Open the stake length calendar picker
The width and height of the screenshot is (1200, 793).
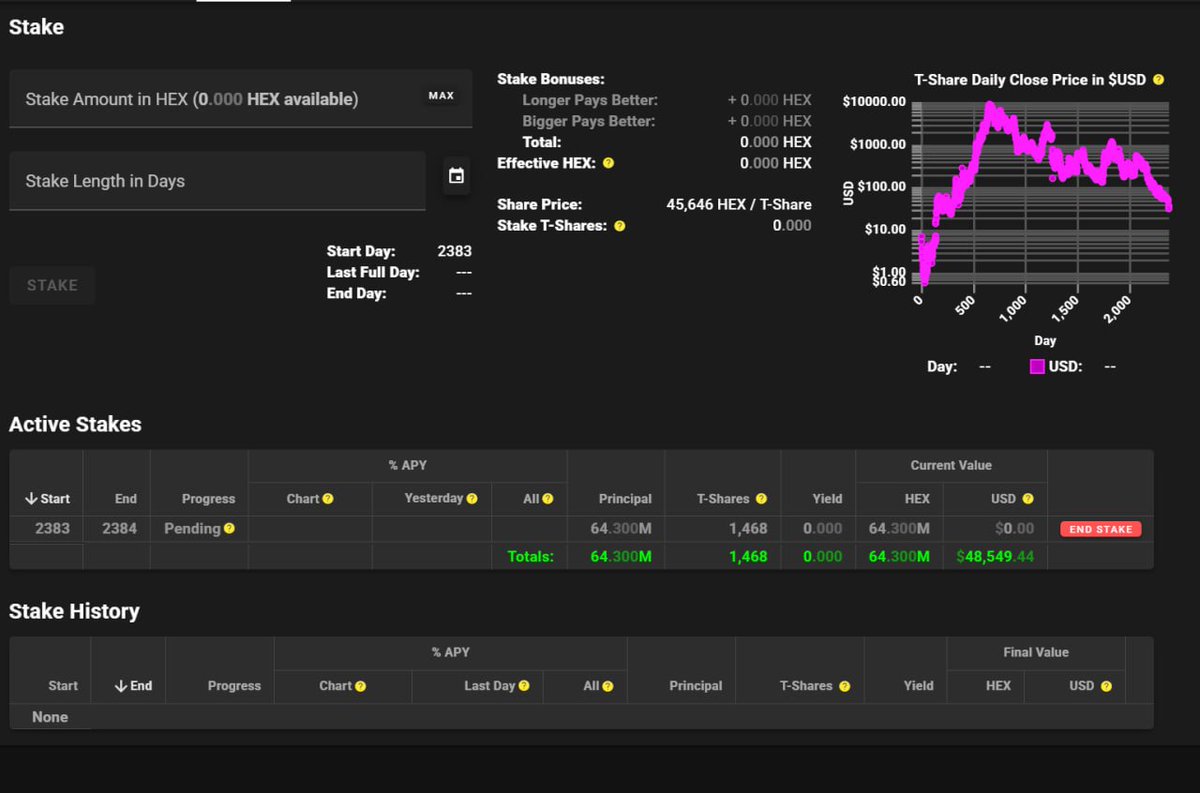(456, 176)
